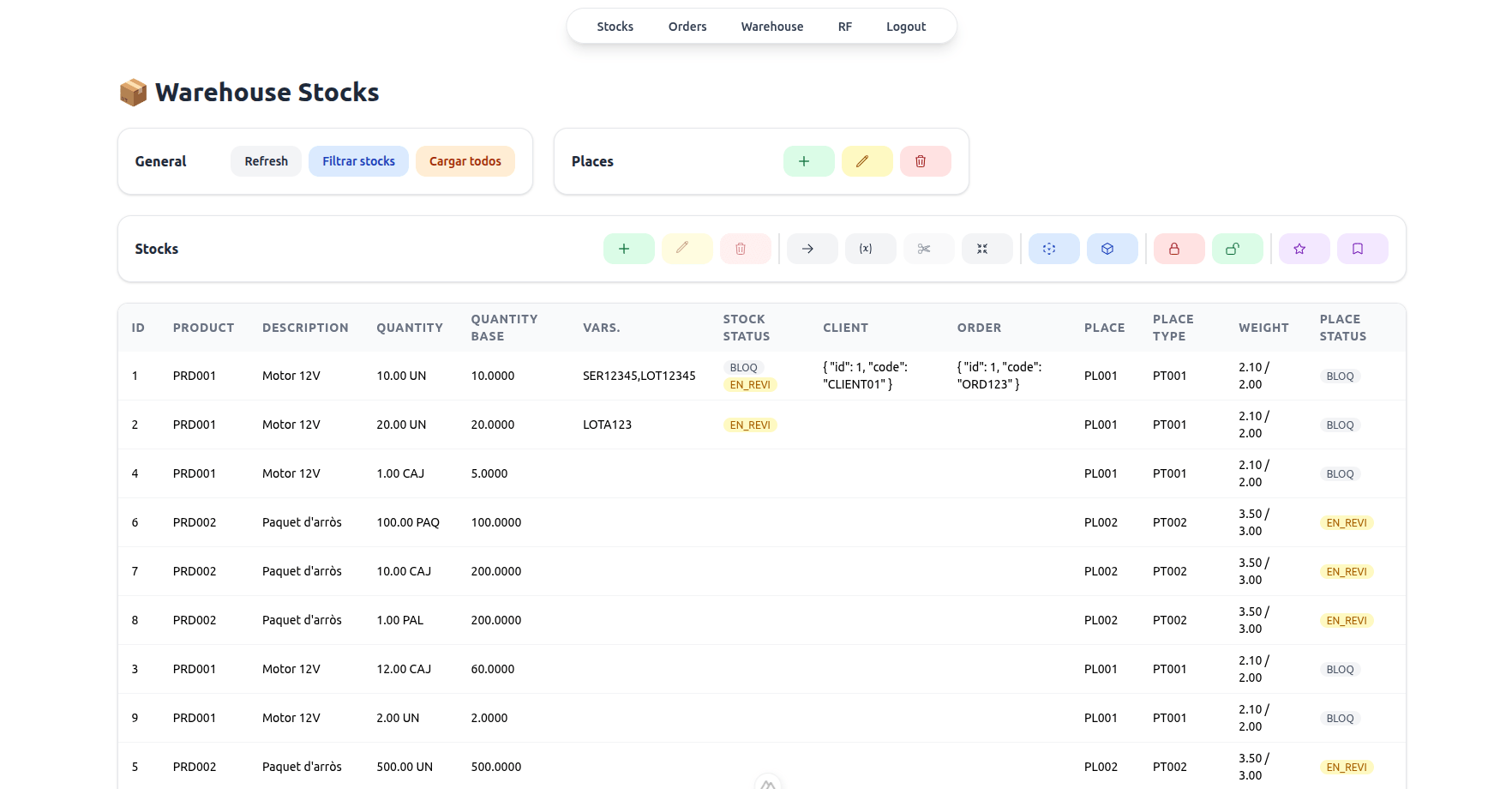Add a new place with green plus
This screenshot has width=1512, height=789.
(808, 161)
